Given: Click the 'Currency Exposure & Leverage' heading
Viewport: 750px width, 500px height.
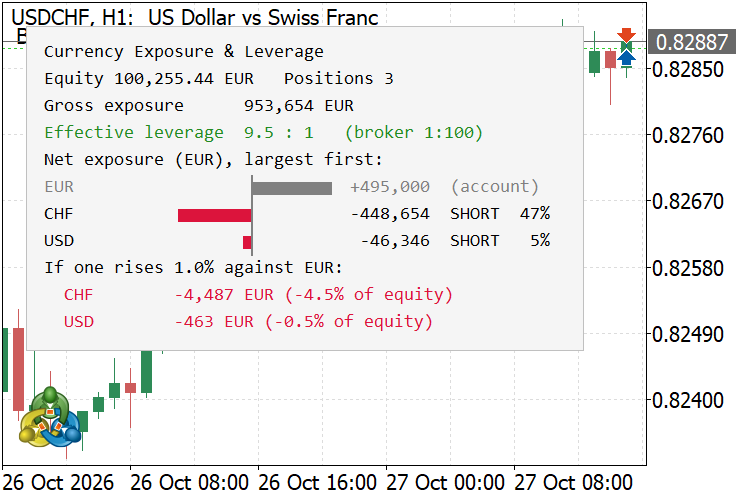Looking at the screenshot, I should click(184, 51).
